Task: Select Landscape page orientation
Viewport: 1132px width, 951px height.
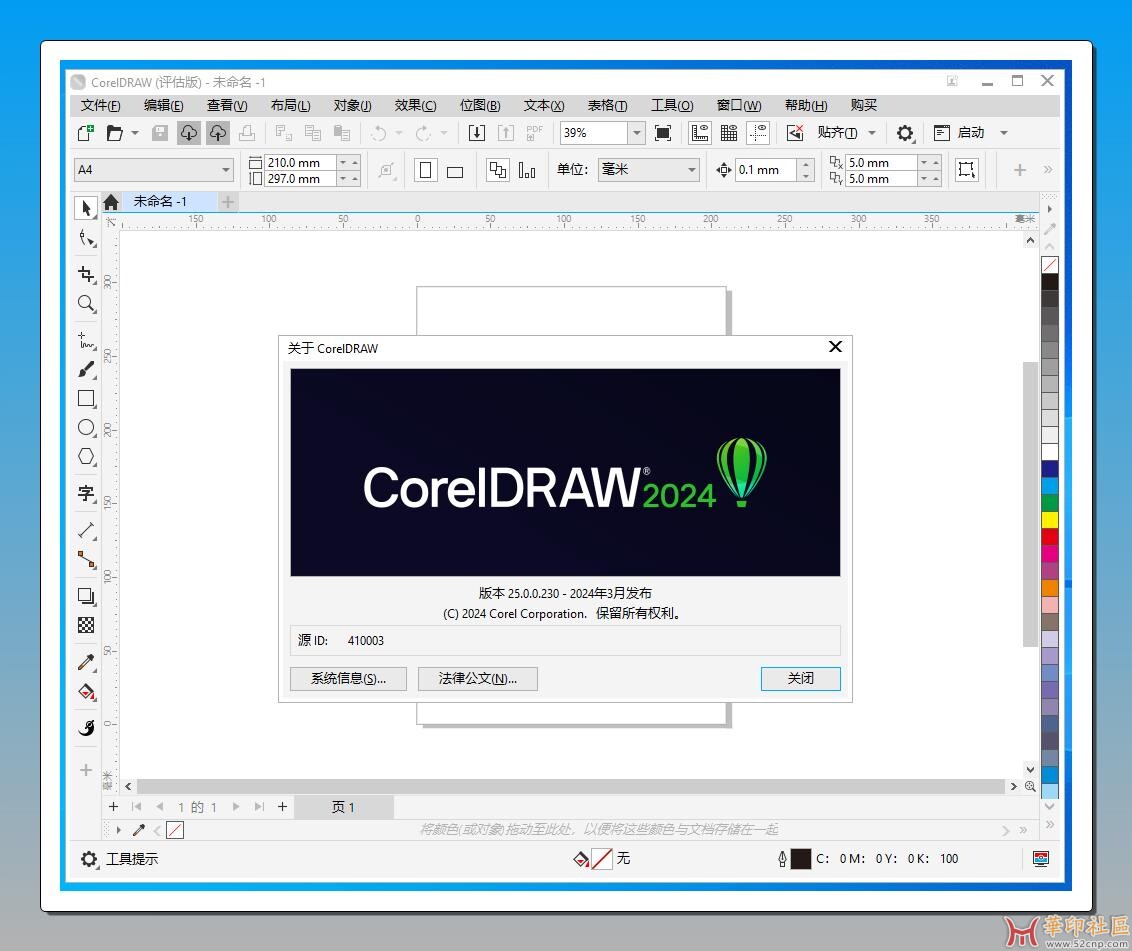Action: [x=455, y=170]
